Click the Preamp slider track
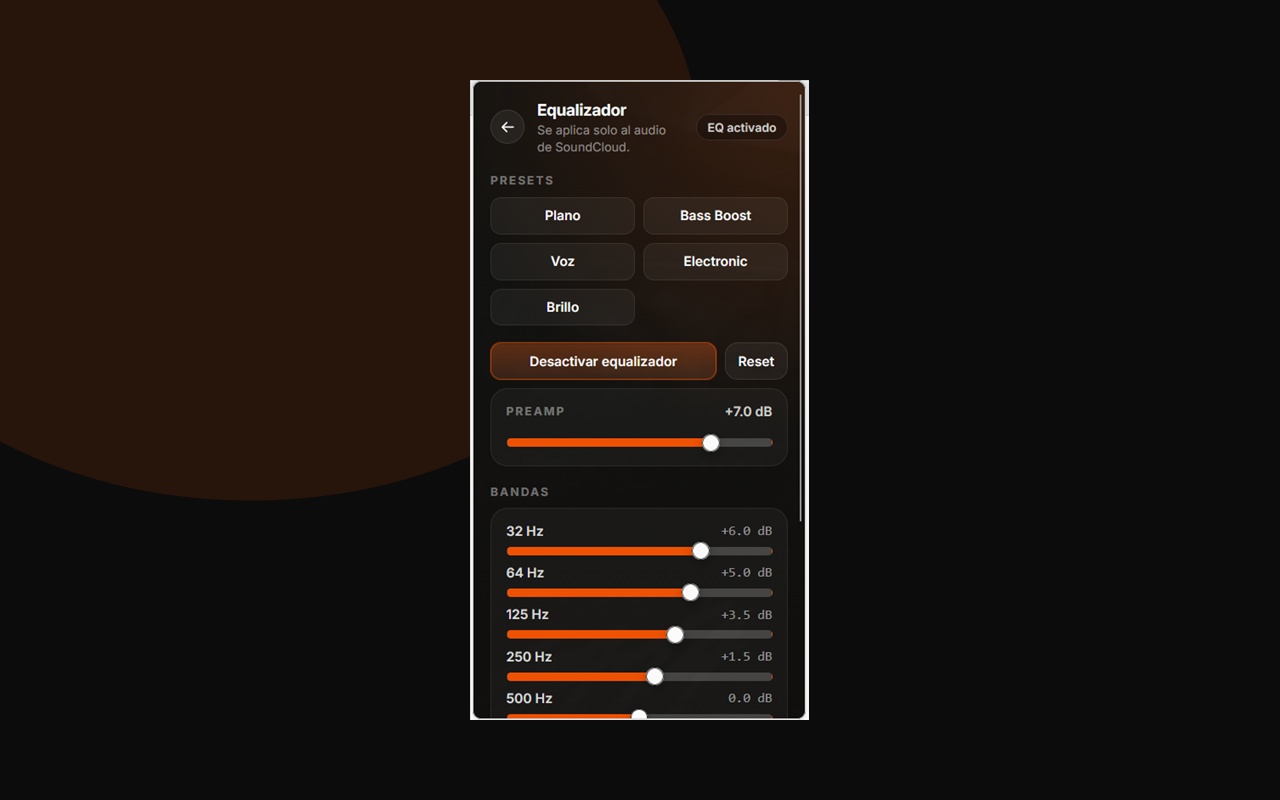Viewport: 1280px width, 800px height. point(639,443)
